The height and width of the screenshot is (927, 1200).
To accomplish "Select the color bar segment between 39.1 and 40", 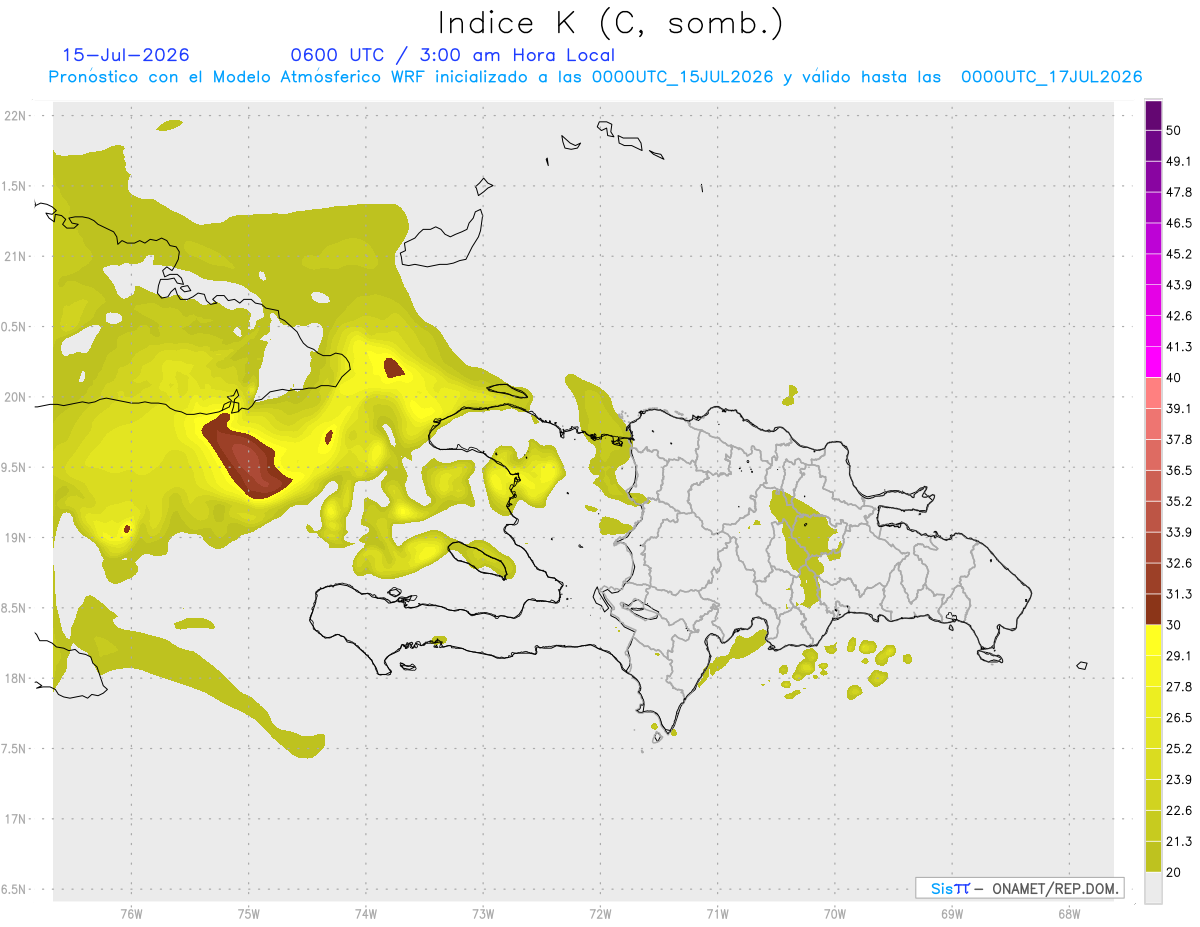I will pyautogui.click(x=1153, y=393).
